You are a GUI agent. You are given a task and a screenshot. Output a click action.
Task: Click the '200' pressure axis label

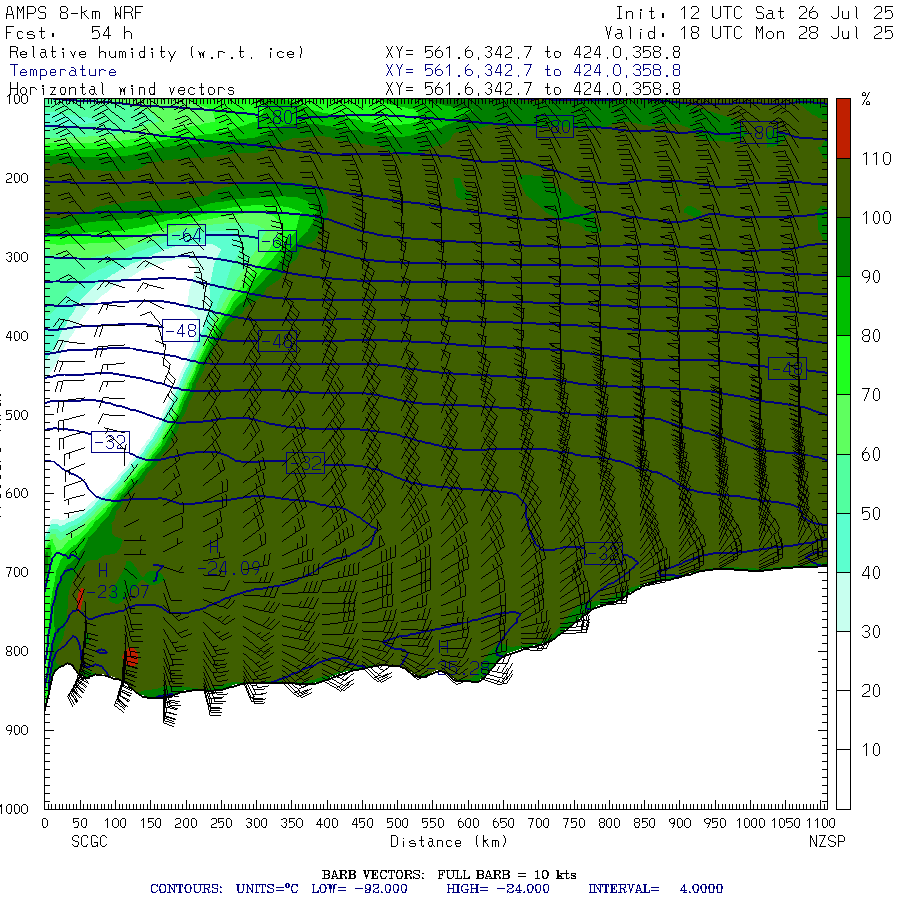coord(17,179)
